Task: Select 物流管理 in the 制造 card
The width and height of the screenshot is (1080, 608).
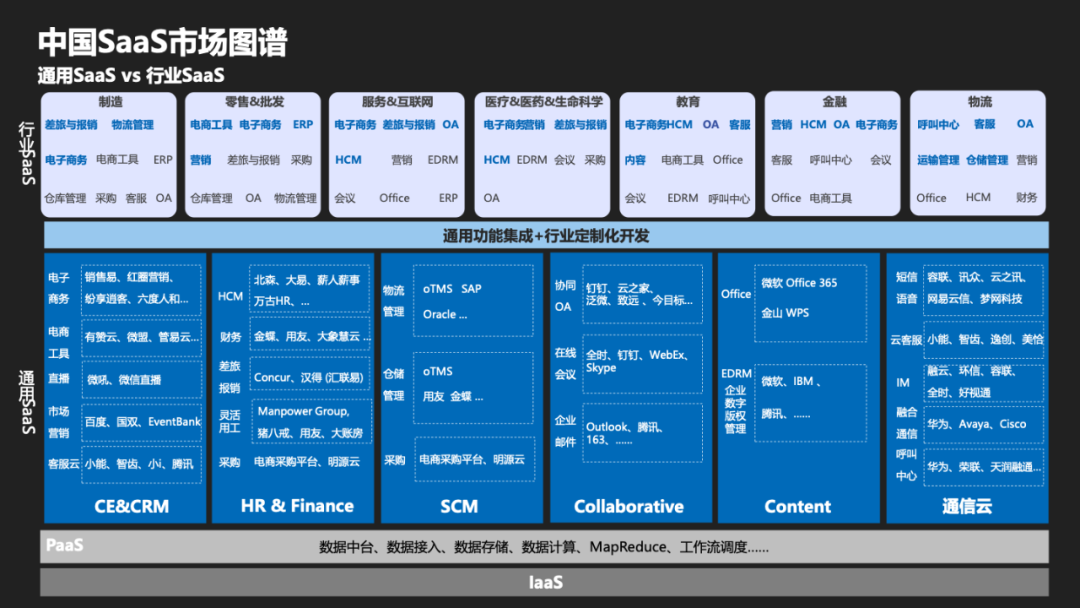Action: pyautogui.click(x=132, y=125)
